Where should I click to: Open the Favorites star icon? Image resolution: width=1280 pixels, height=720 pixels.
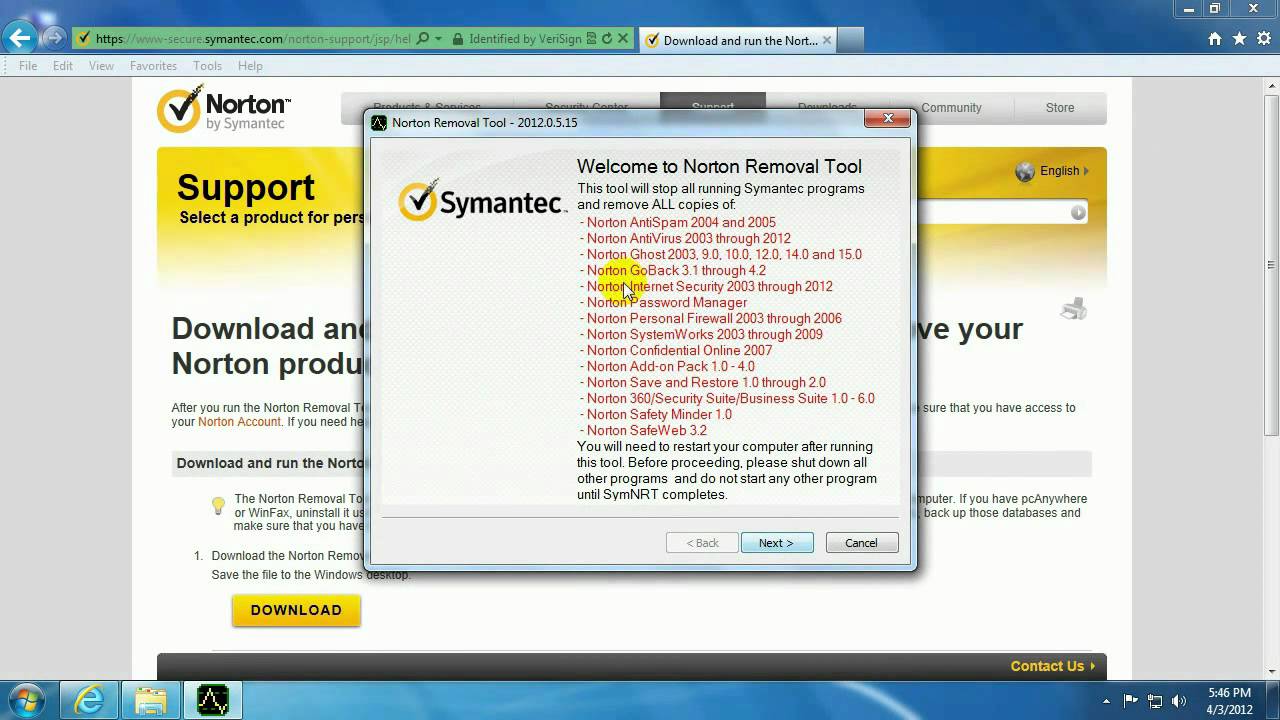[1239, 39]
